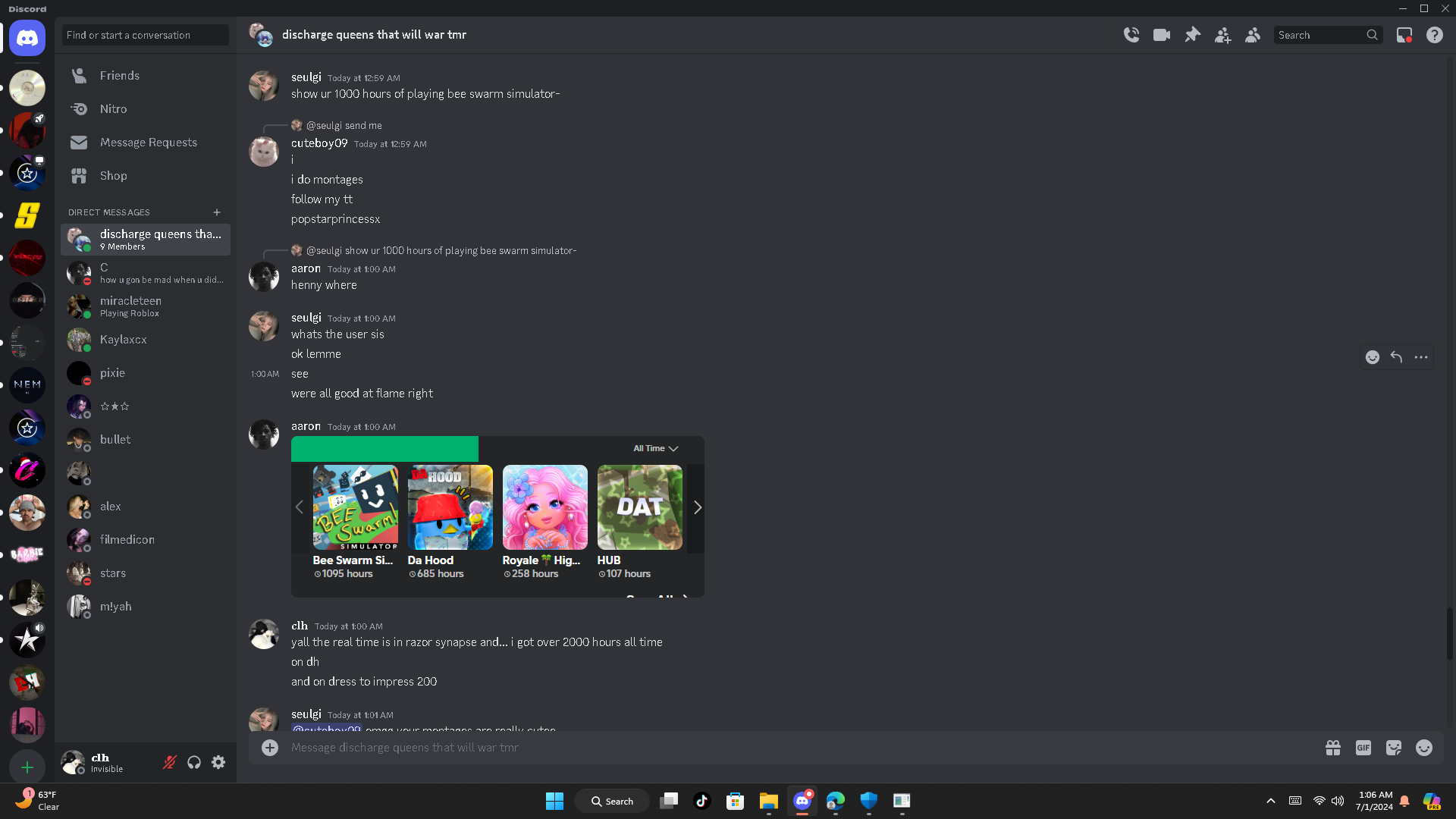Viewport: 1456px width, 819px height.
Task: Open Message Requests
Action: click(x=146, y=143)
